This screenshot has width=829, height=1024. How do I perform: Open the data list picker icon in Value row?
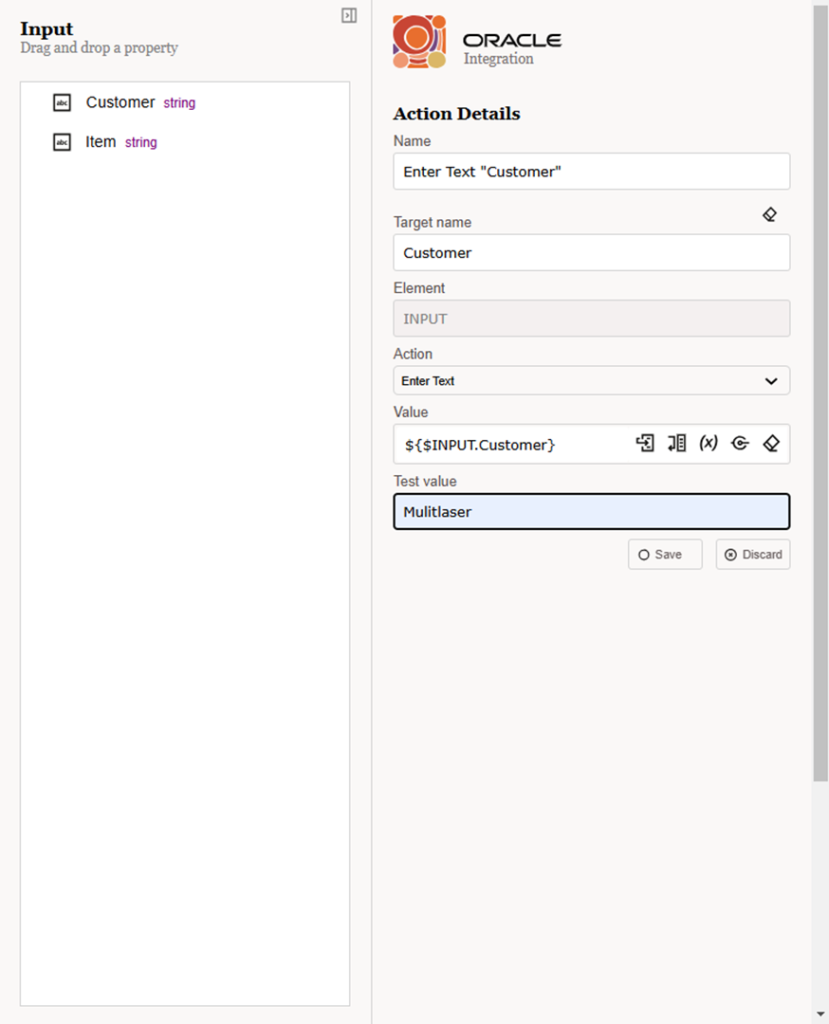point(677,443)
